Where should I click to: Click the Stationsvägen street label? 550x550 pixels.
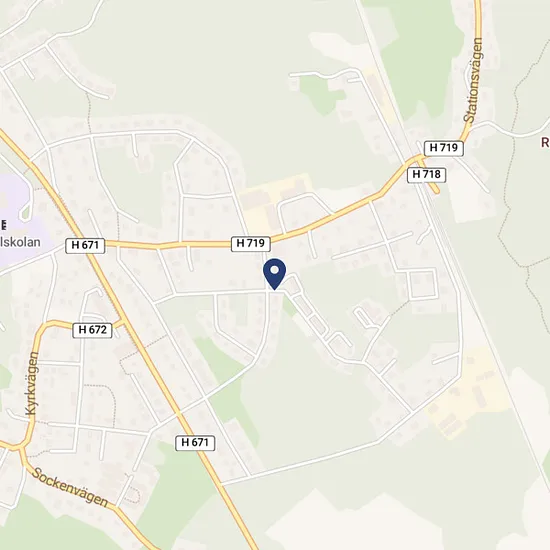pos(473,80)
